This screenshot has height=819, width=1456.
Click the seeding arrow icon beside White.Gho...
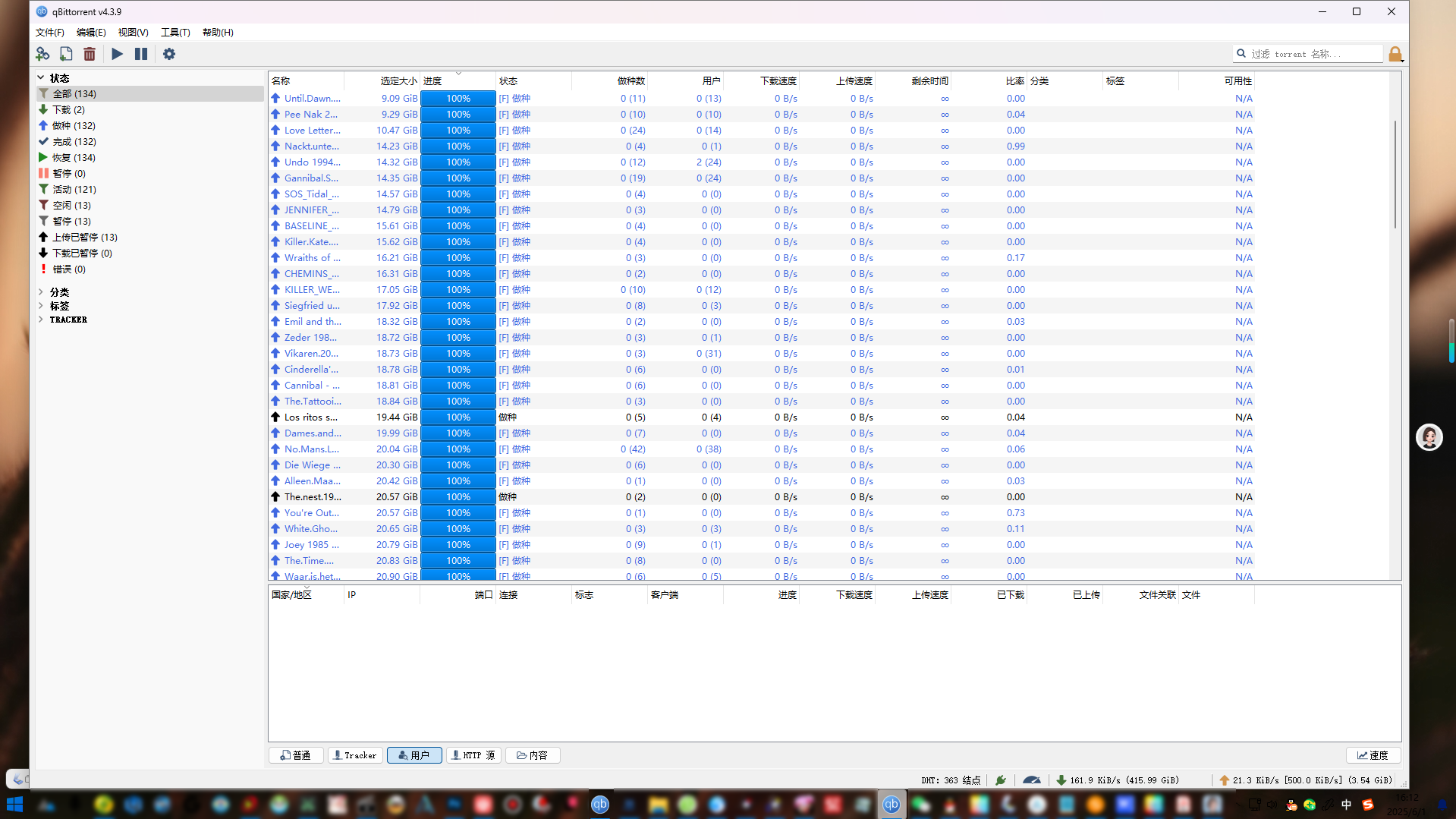point(275,528)
